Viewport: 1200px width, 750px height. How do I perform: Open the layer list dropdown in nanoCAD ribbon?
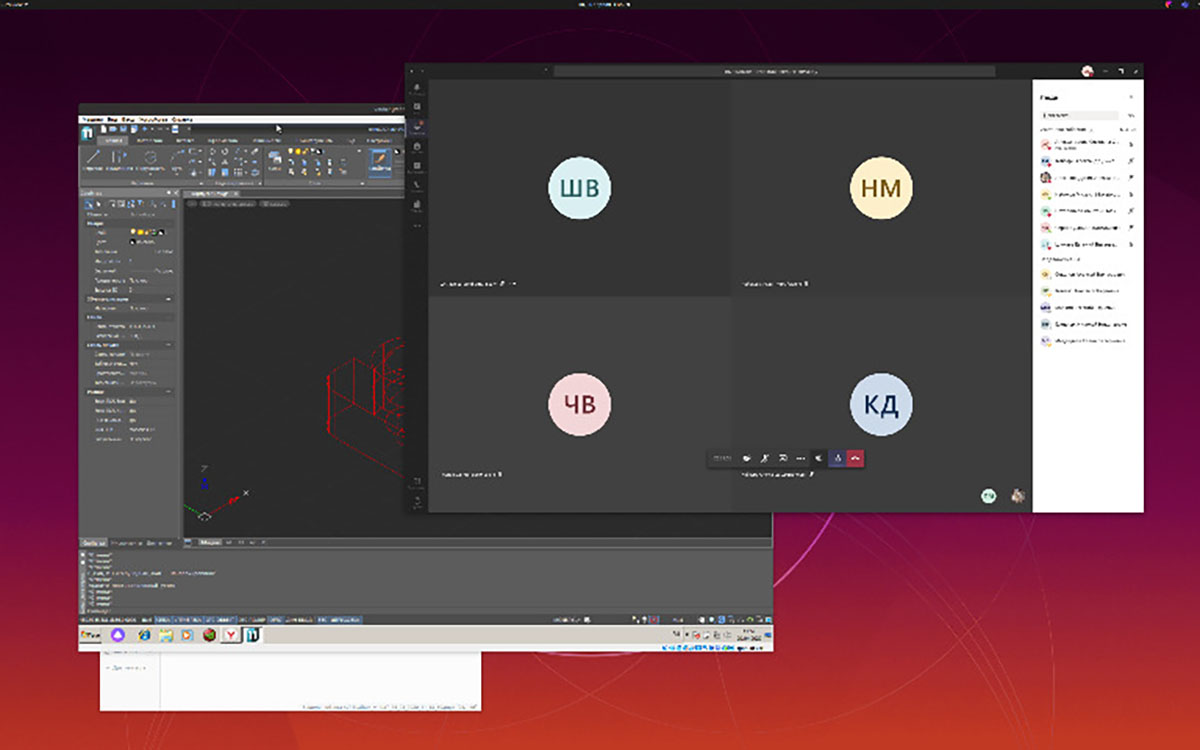(x=359, y=151)
